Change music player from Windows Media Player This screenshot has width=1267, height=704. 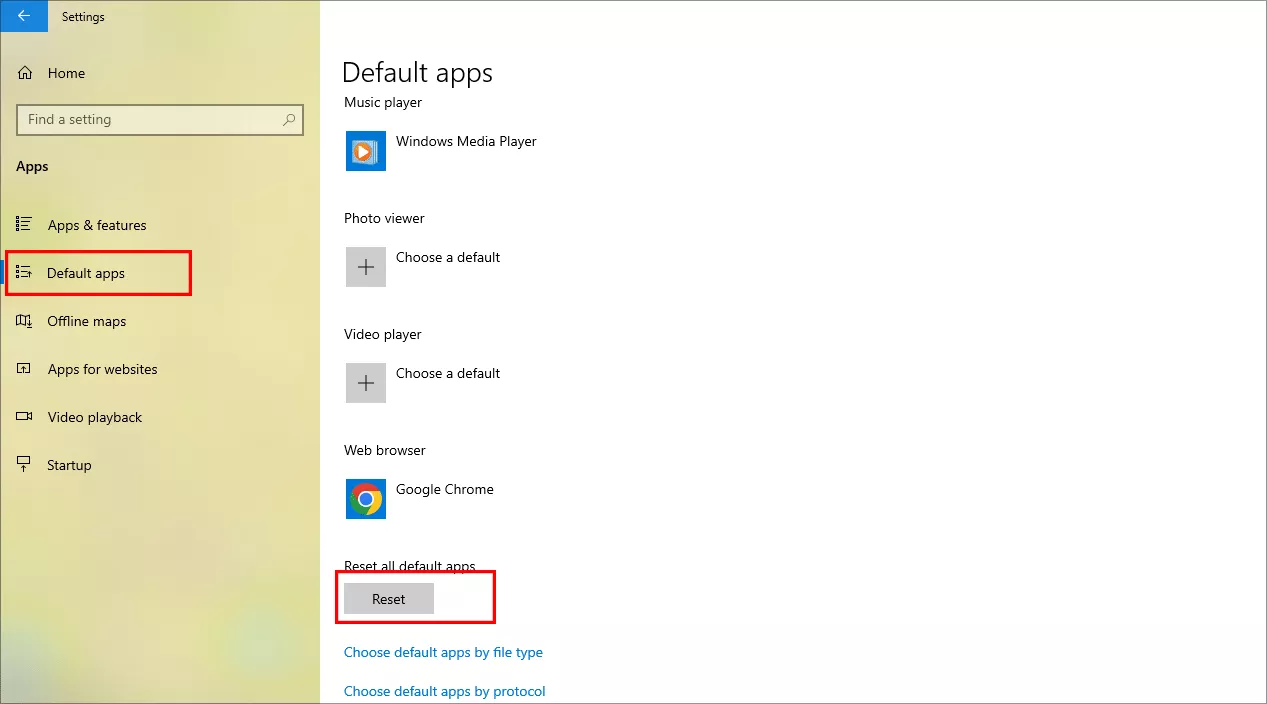click(466, 142)
